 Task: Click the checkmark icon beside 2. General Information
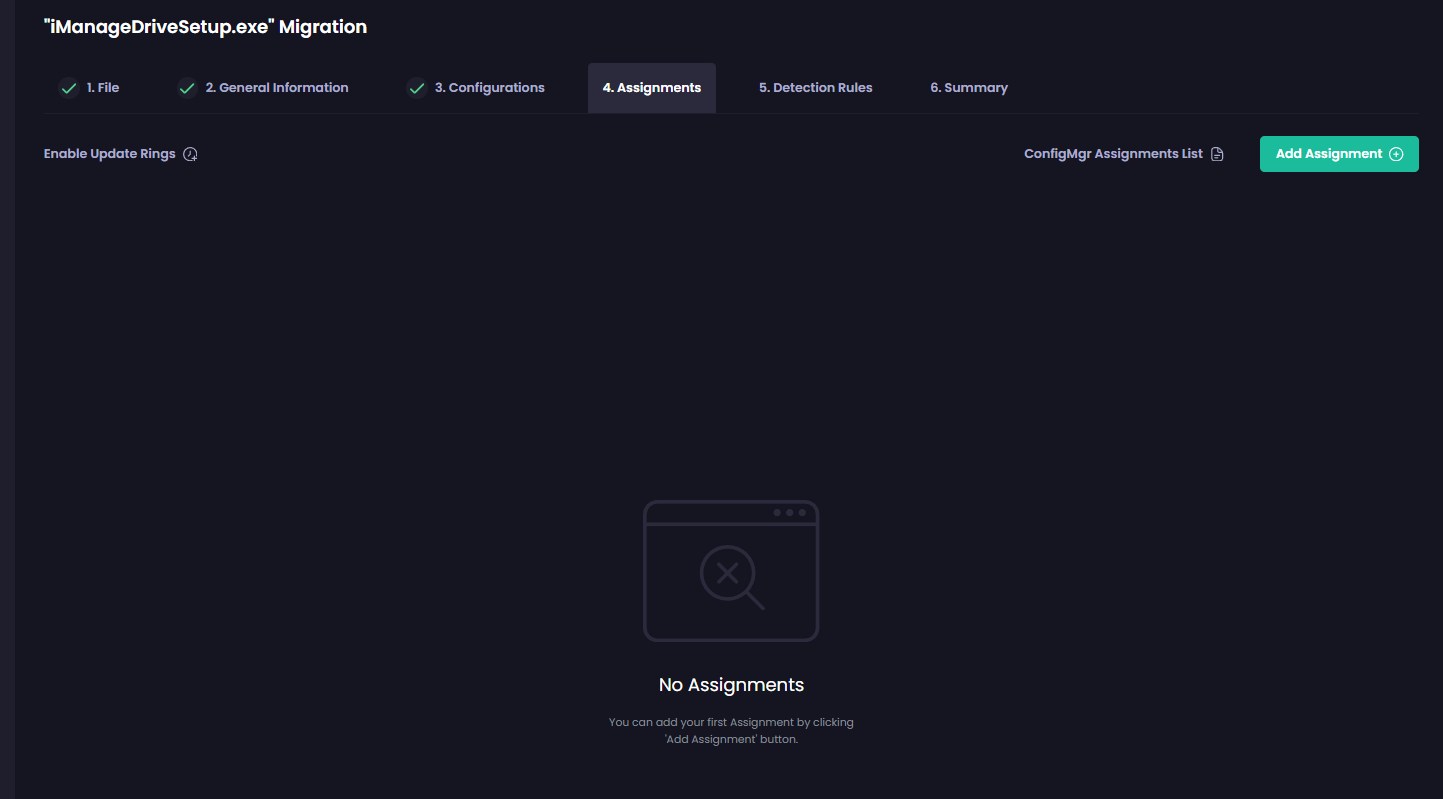187,88
